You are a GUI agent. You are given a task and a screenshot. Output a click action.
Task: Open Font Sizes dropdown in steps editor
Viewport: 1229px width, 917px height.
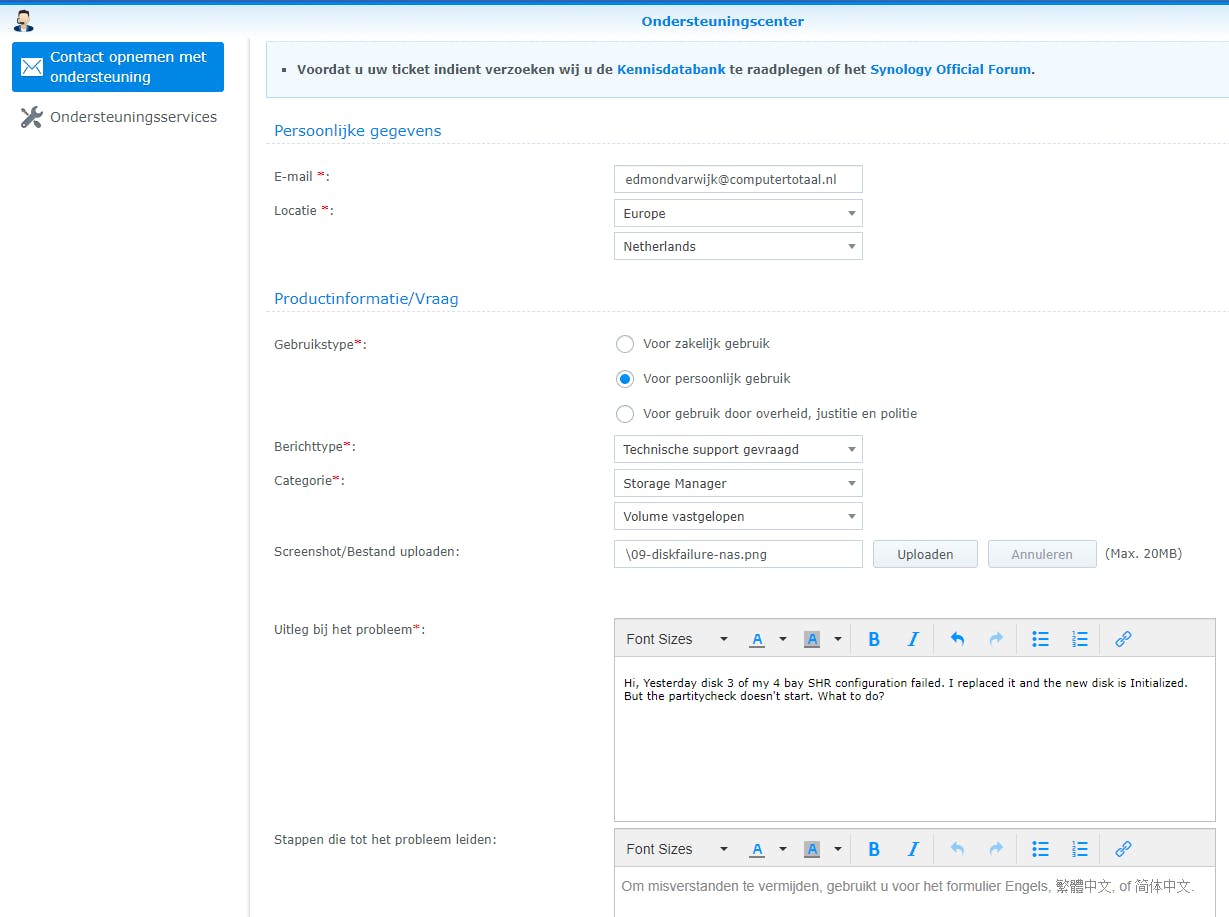click(x=677, y=849)
